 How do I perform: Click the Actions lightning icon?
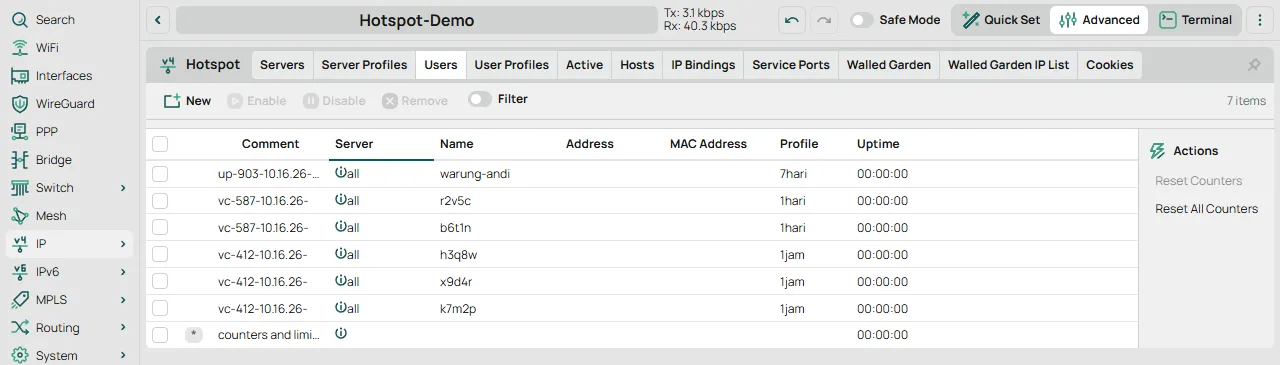coord(1158,151)
